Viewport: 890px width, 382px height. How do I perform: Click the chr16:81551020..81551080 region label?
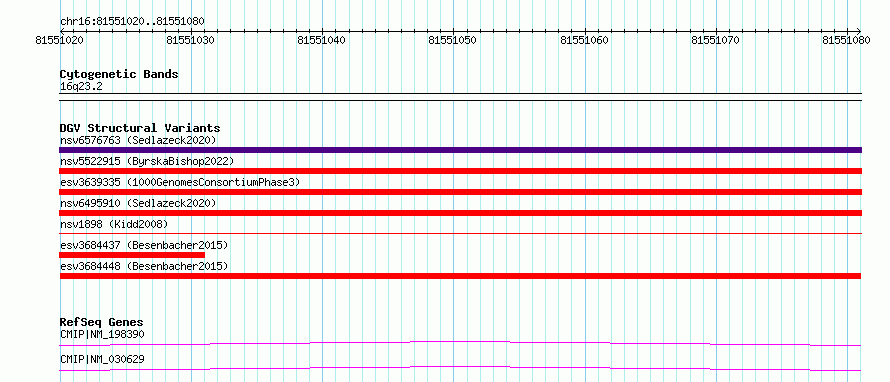click(132, 22)
